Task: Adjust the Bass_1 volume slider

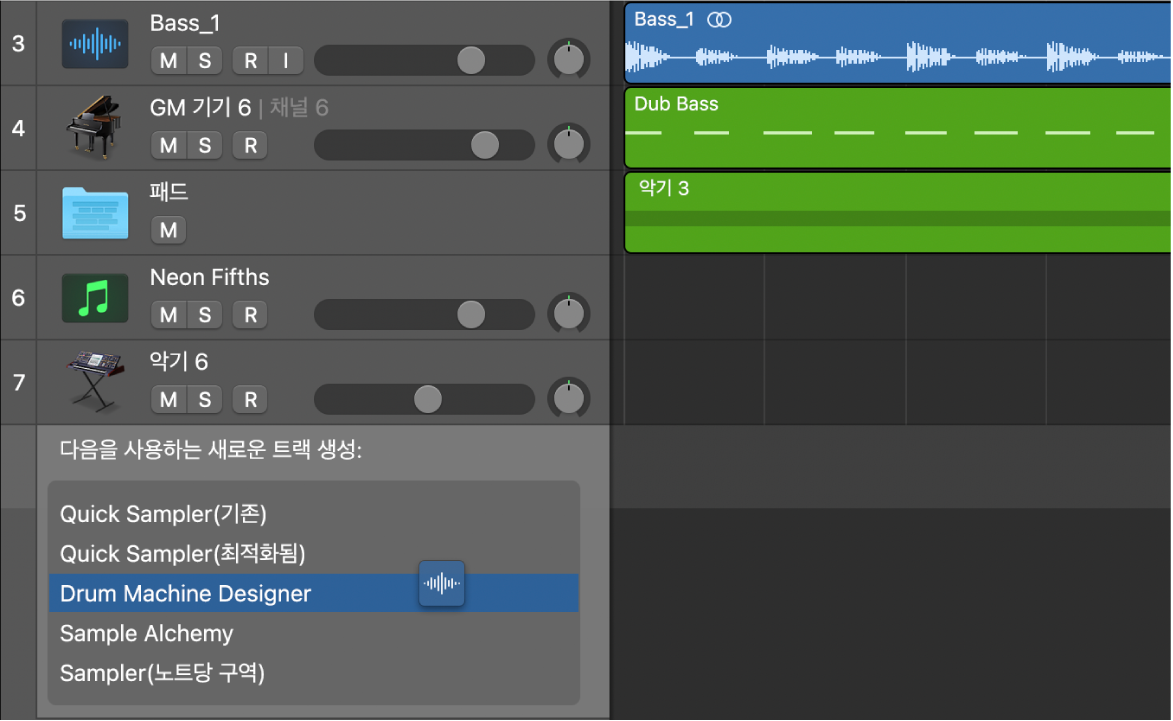Action: click(470, 60)
